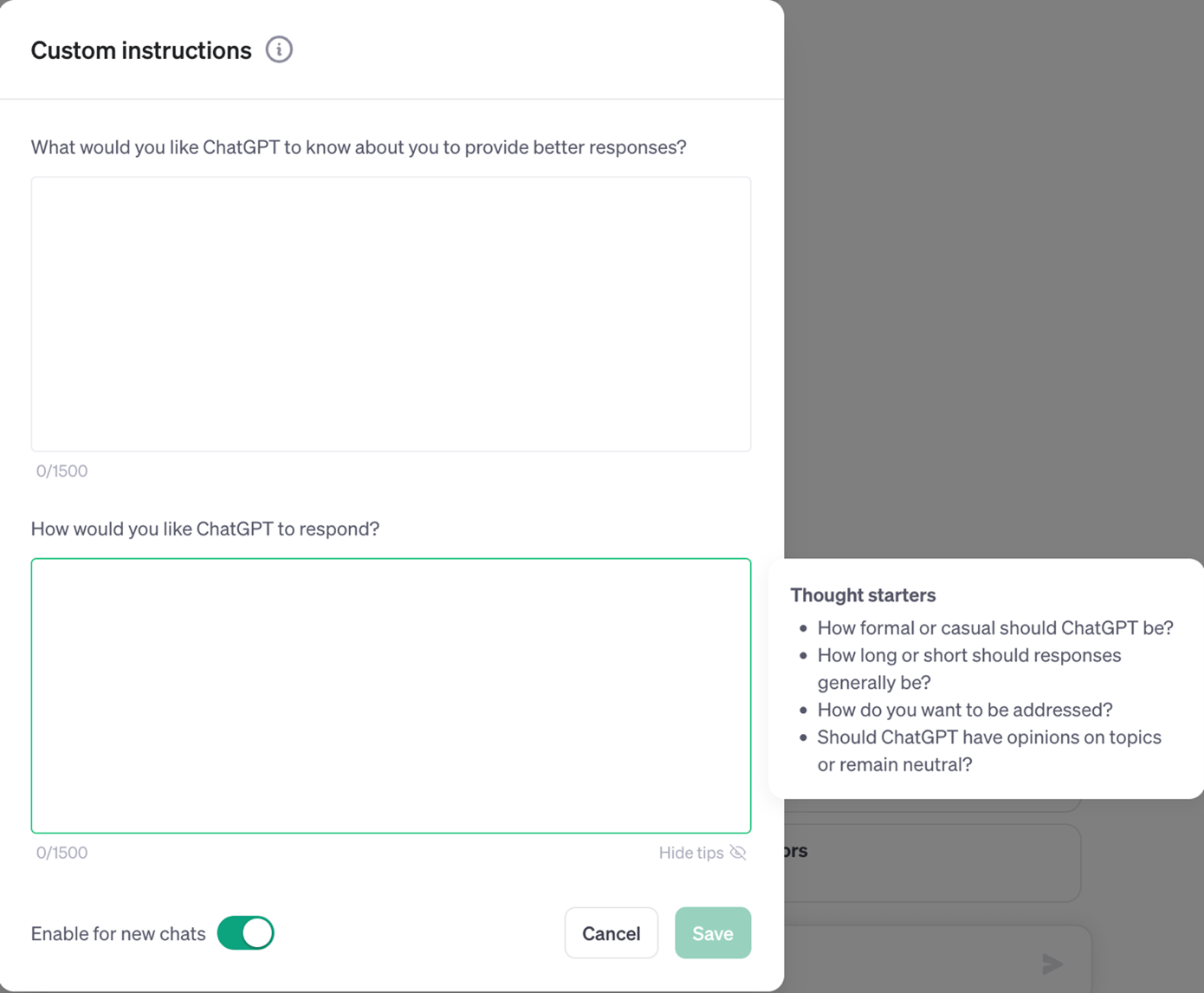Click the dimmed background area to dismiss dialog
Viewport: 1204px width, 993px height.
(x=996, y=260)
